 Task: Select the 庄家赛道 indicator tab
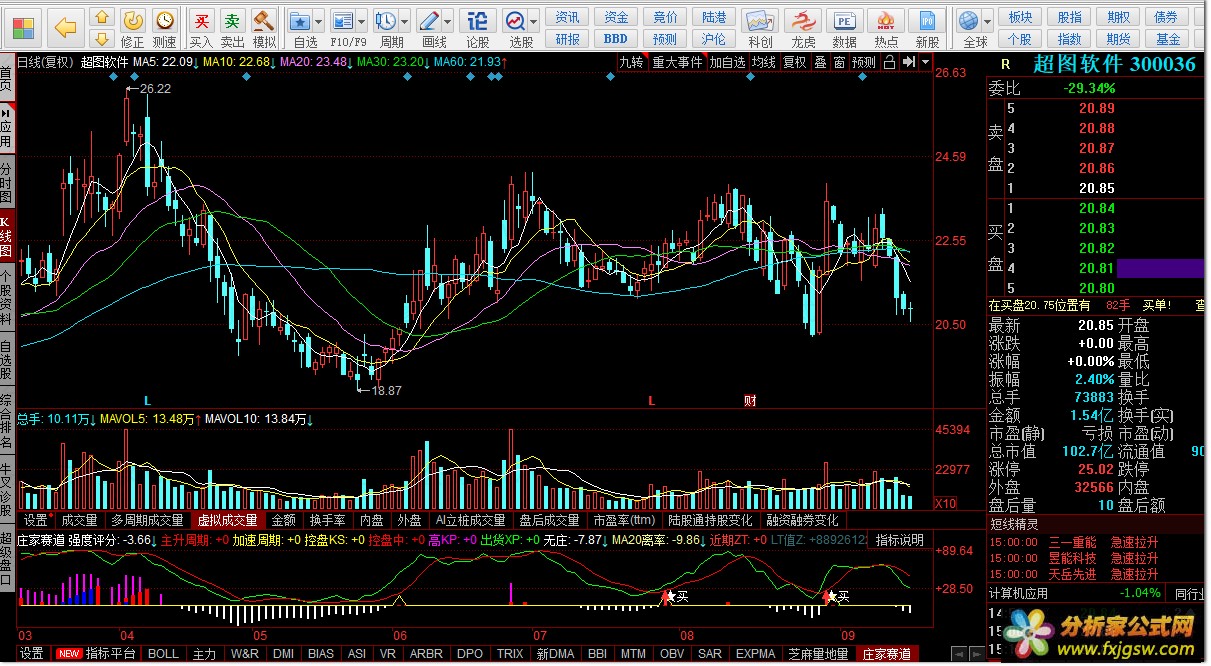point(887,654)
